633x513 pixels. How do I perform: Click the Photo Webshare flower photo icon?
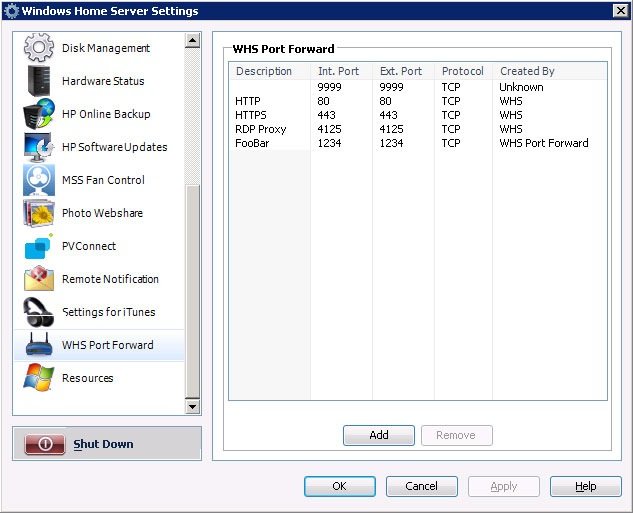point(39,213)
